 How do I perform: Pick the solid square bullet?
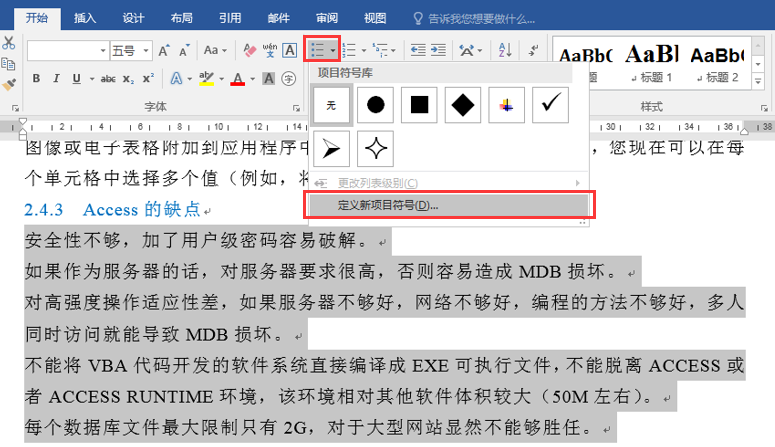(419, 104)
